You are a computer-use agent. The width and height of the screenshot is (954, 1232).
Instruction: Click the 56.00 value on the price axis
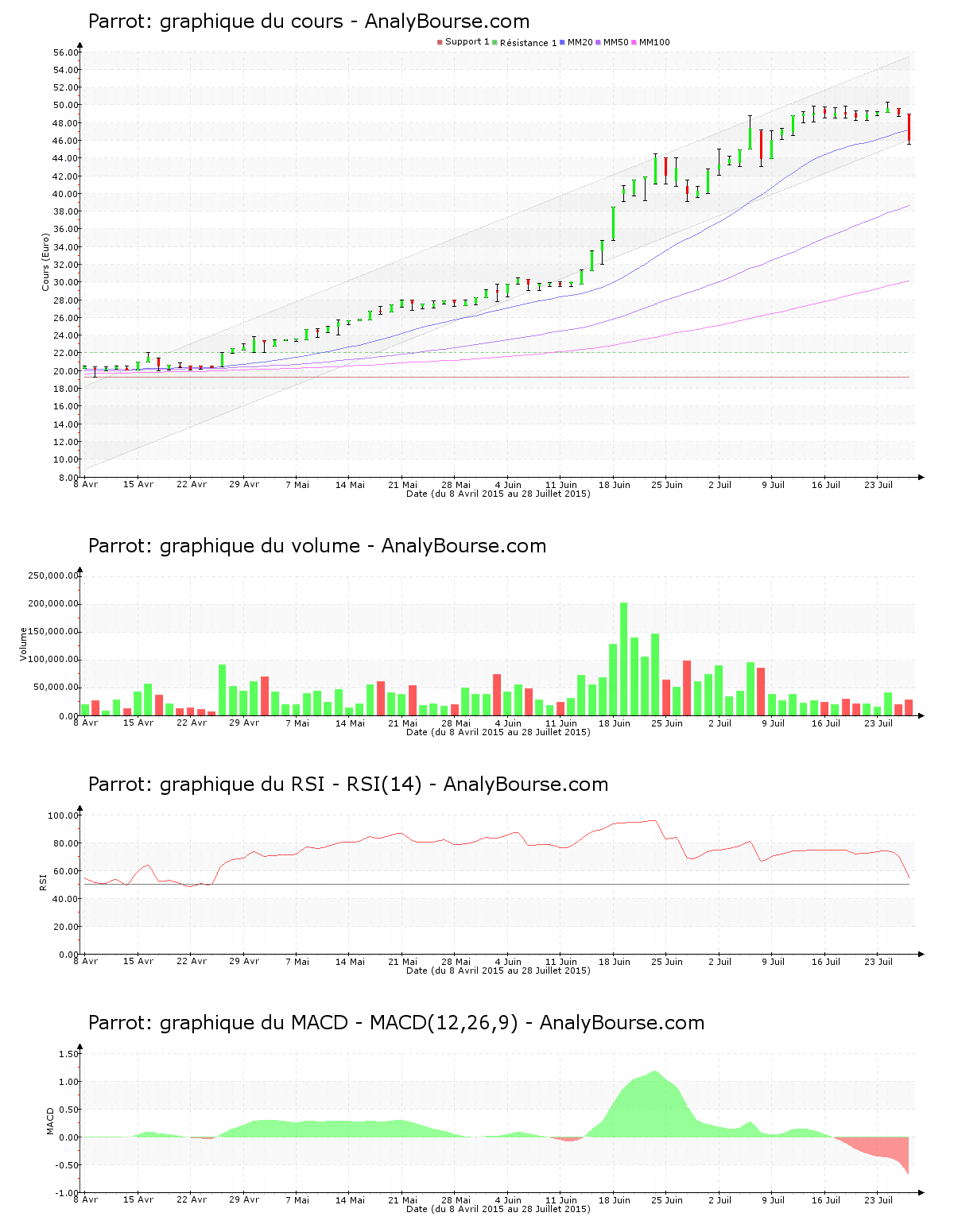(66, 52)
